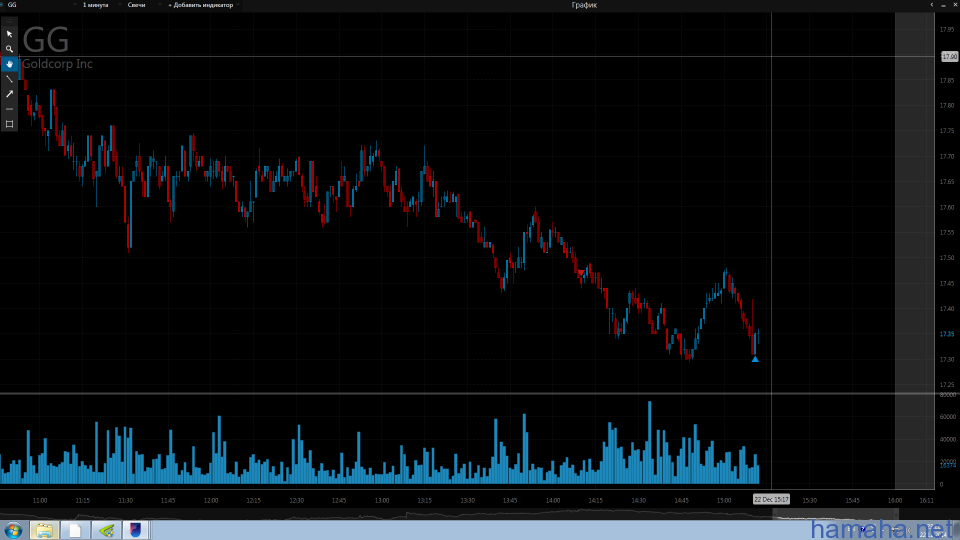
Task: Open the '1 минута' timeframe dropdown
Action: (x=96, y=5)
